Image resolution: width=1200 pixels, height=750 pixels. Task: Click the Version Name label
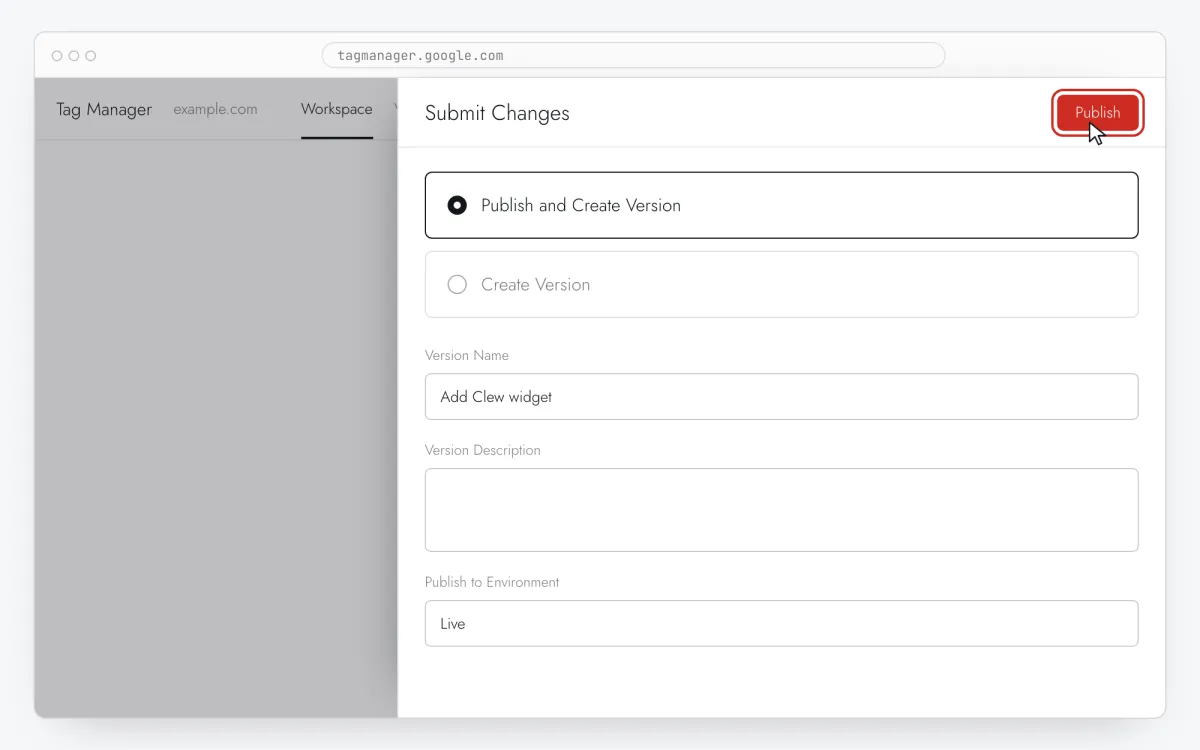(x=467, y=355)
